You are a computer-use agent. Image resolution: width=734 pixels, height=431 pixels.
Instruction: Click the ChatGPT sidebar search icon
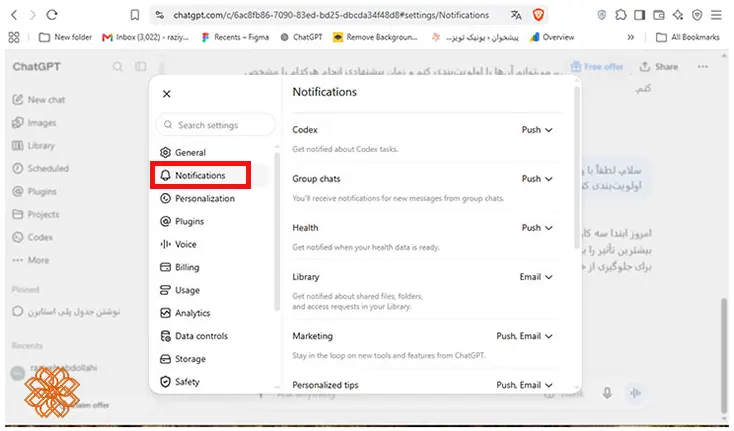117,66
